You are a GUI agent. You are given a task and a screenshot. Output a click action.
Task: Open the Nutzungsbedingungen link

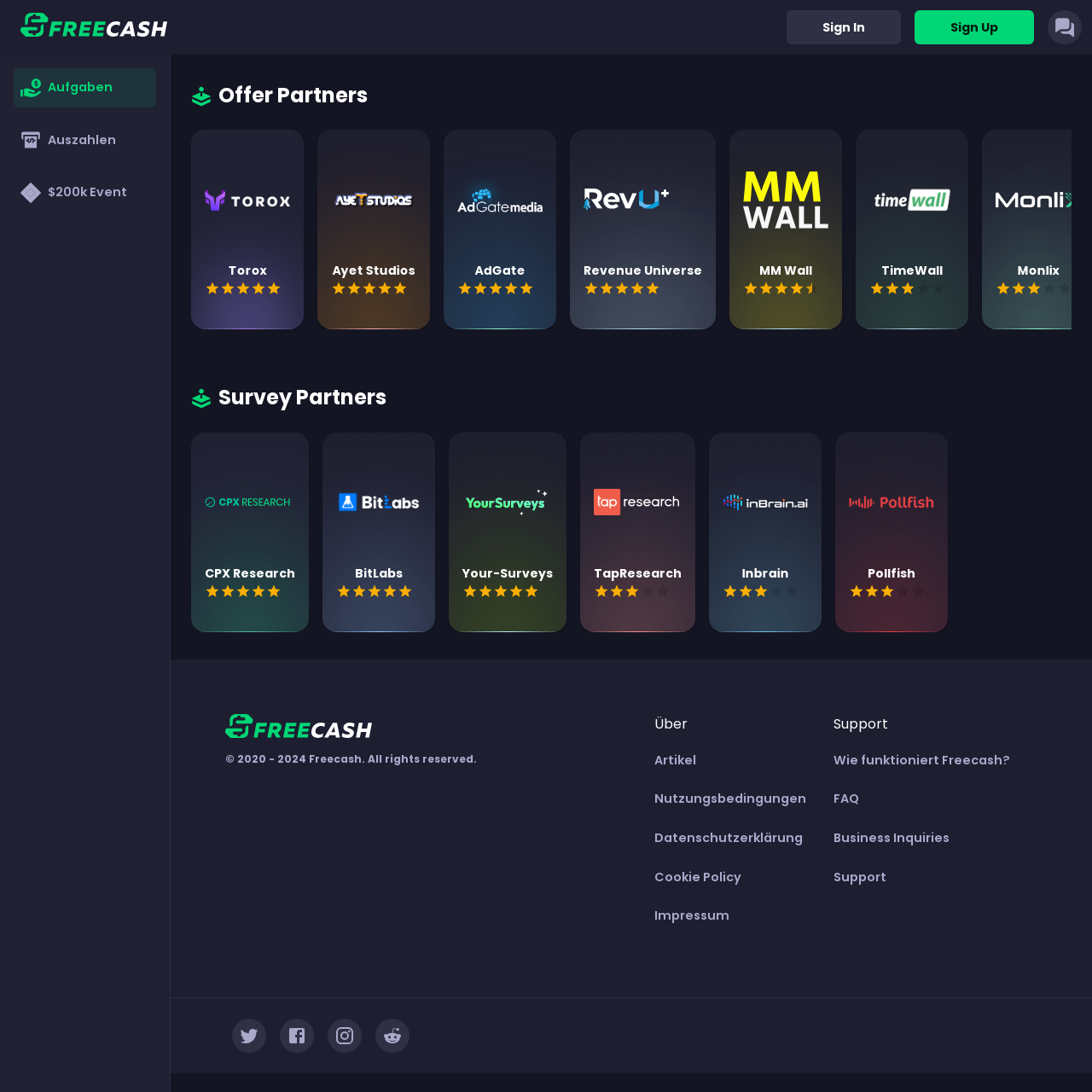click(730, 799)
